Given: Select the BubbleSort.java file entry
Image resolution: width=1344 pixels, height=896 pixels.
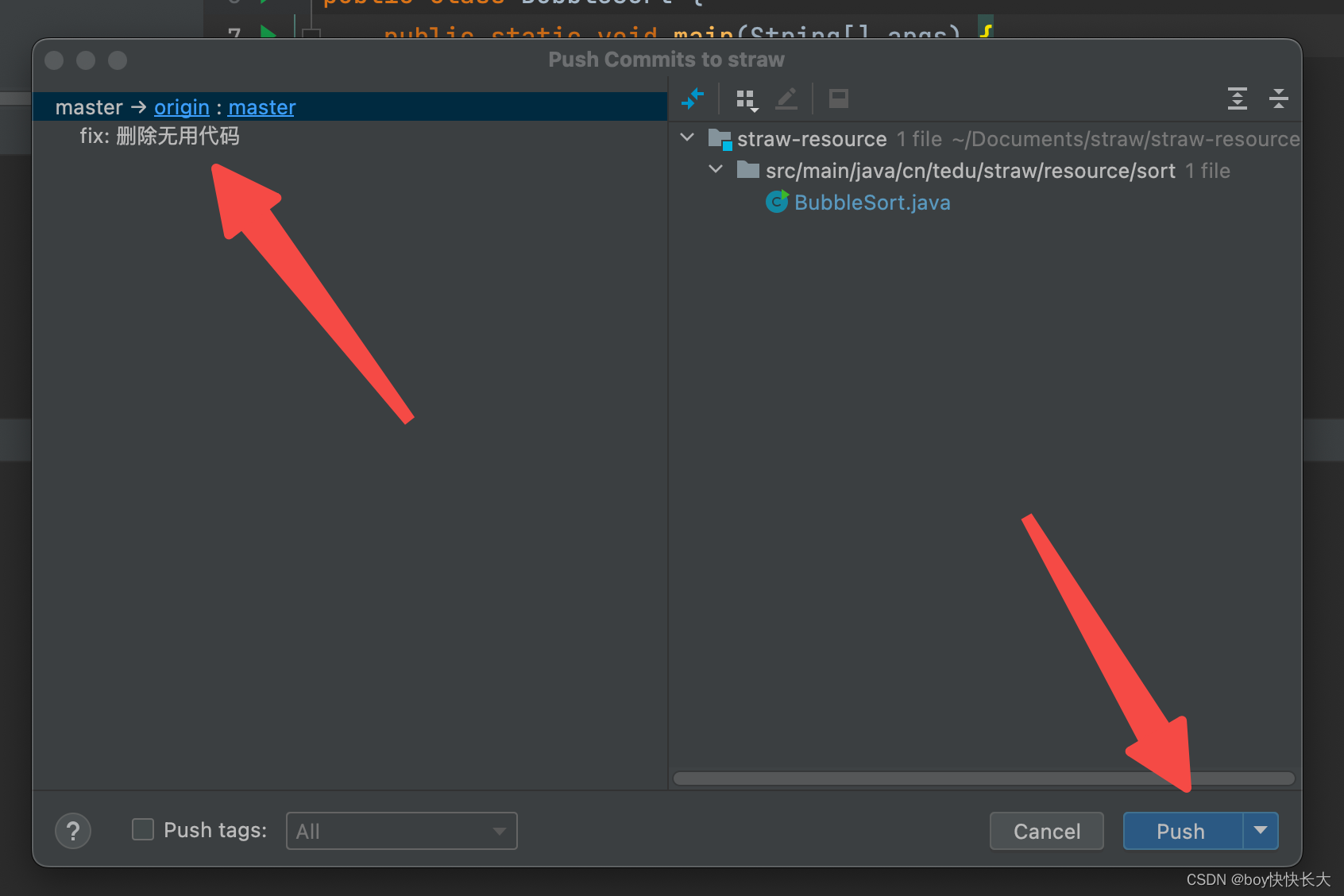Looking at the screenshot, I should (x=872, y=203).
